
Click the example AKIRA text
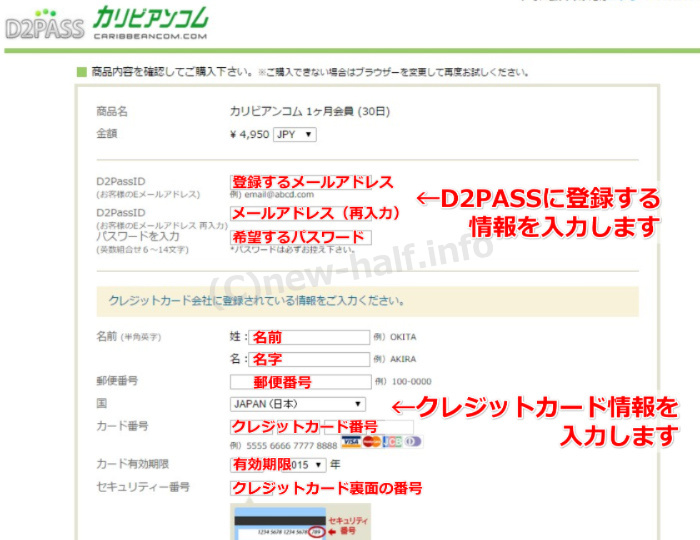tap(403, 359)
